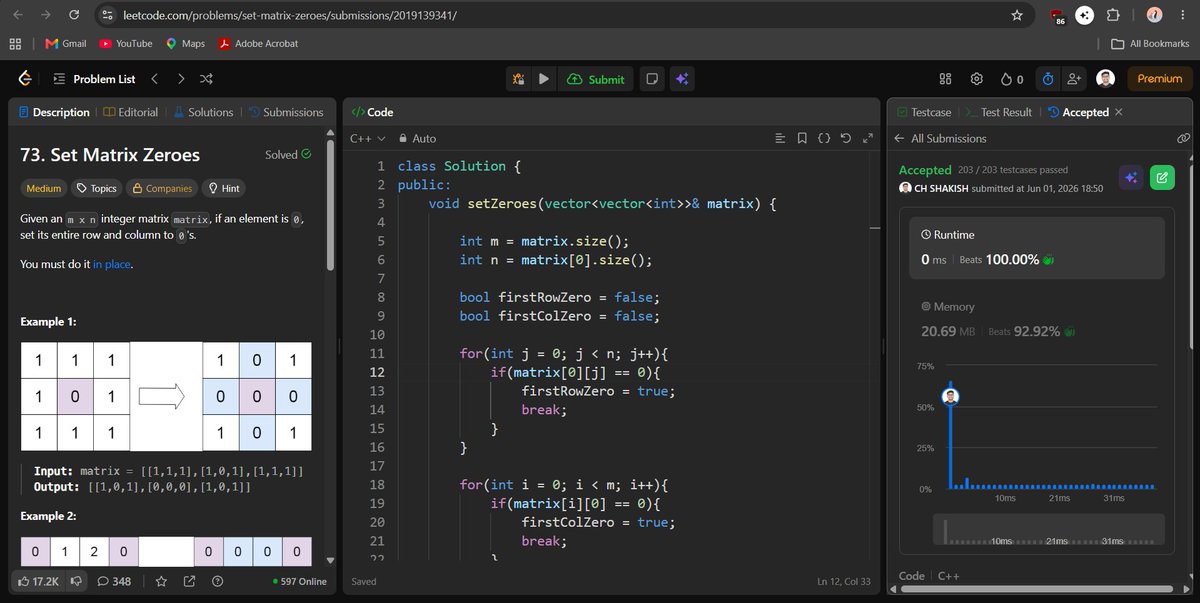
Task: Open the feedback help question icon
Action: [x=217, y=581]
